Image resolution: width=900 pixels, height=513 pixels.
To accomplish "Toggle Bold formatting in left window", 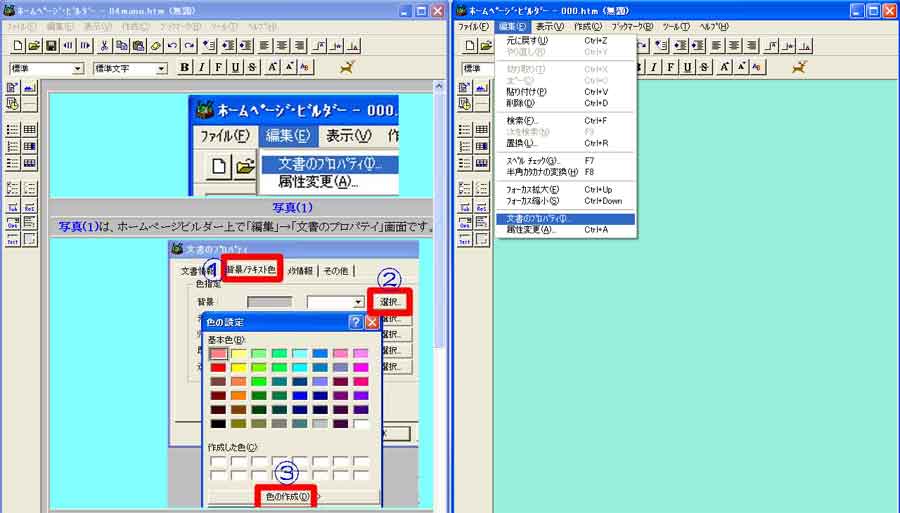I will coord(185,68).
